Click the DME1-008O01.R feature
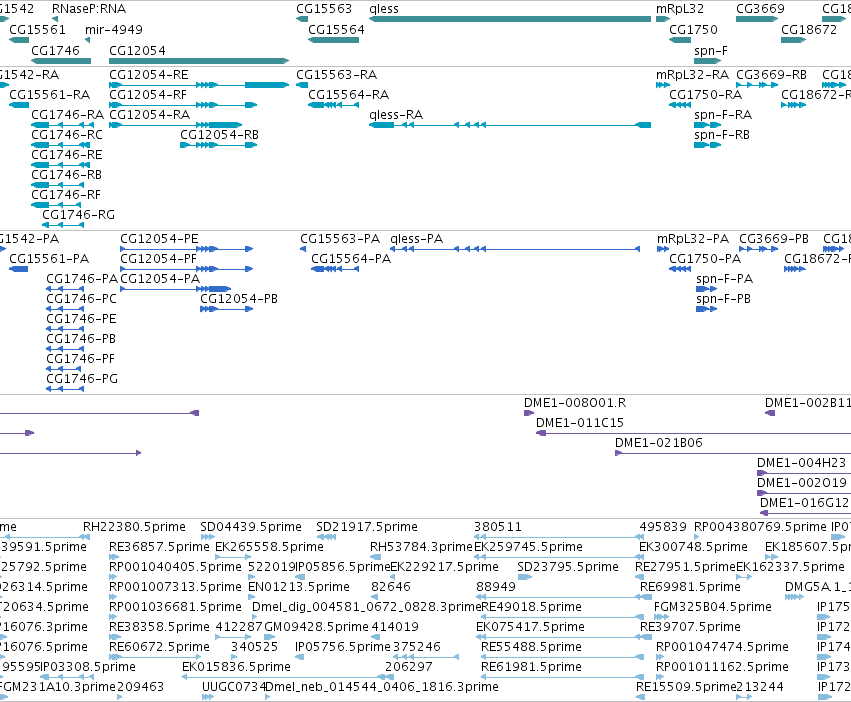This screenshot has height=702, width=851. click(529, 413)
